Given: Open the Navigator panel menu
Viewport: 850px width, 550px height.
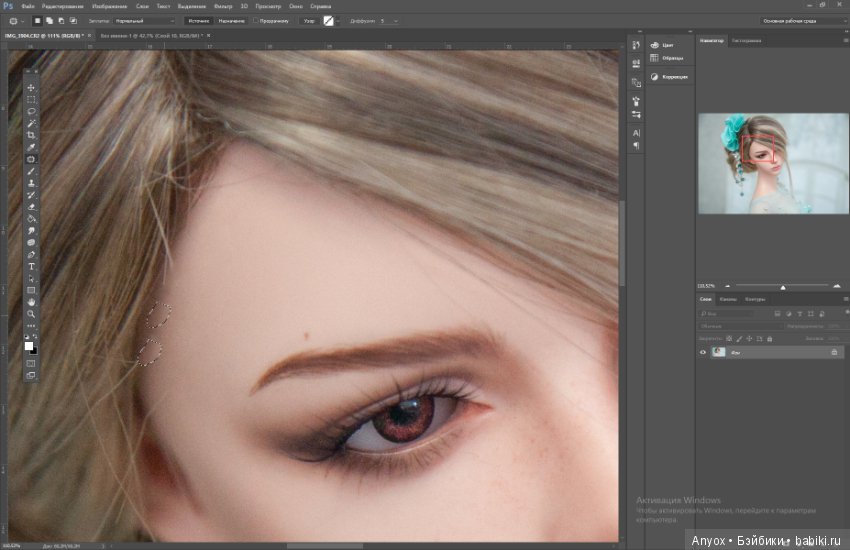Looking at the screenshot, I should [845, 40].
